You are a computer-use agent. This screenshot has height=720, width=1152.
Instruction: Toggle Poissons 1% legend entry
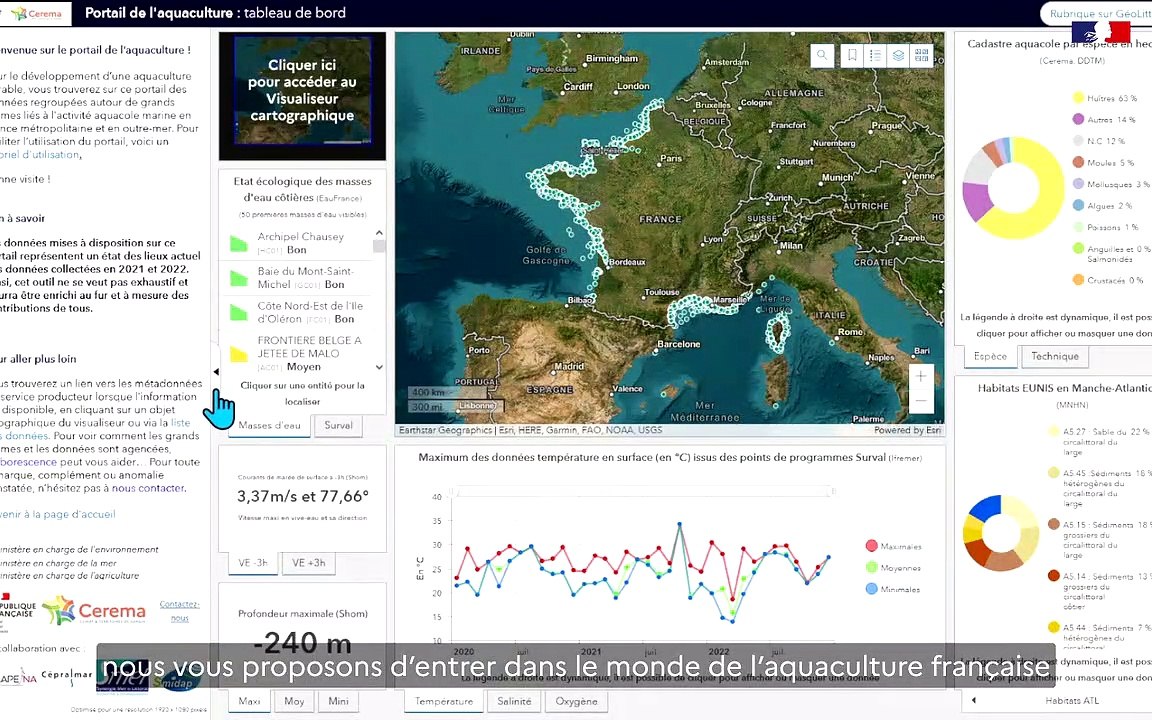pos(1106,227)
